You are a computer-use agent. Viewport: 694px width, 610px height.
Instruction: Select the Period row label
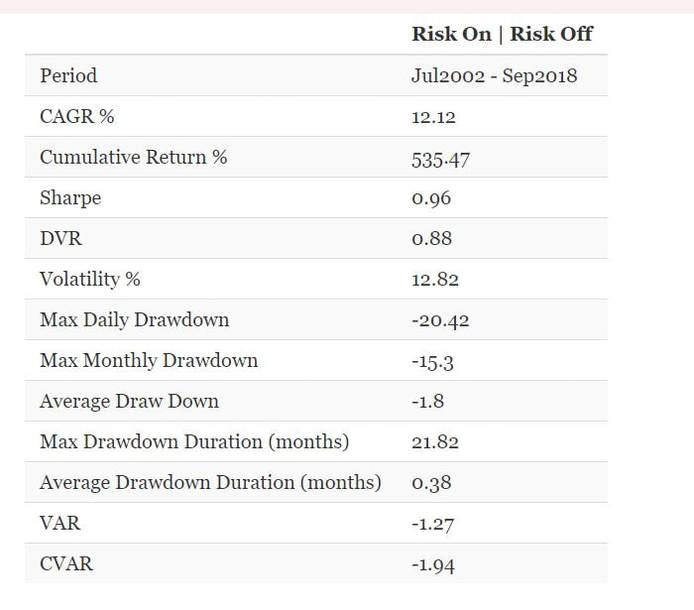(69, 75)
